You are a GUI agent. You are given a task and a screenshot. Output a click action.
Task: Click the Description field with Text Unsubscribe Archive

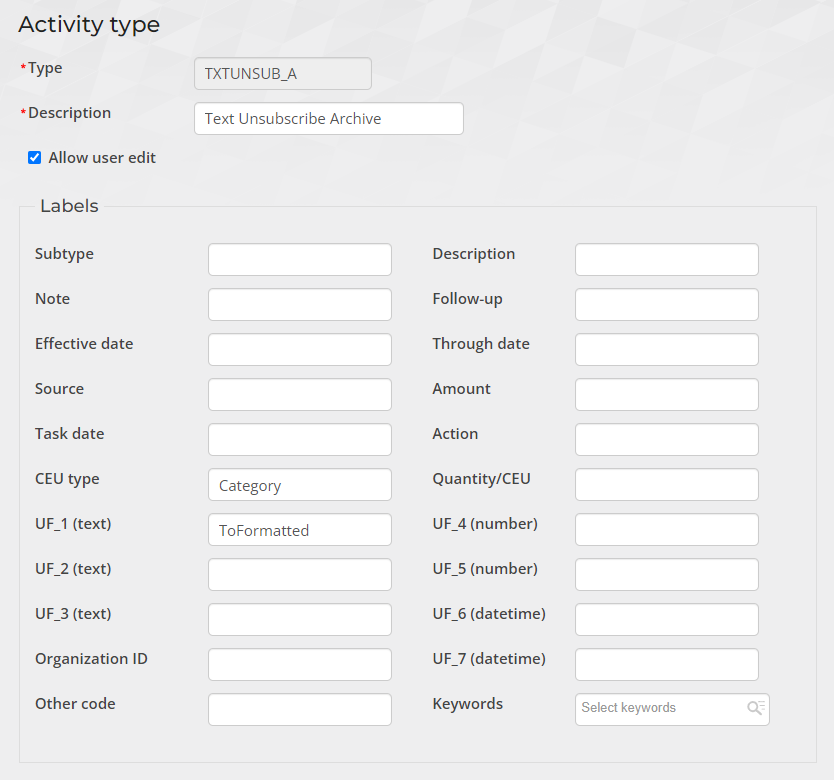pos(328,118)
